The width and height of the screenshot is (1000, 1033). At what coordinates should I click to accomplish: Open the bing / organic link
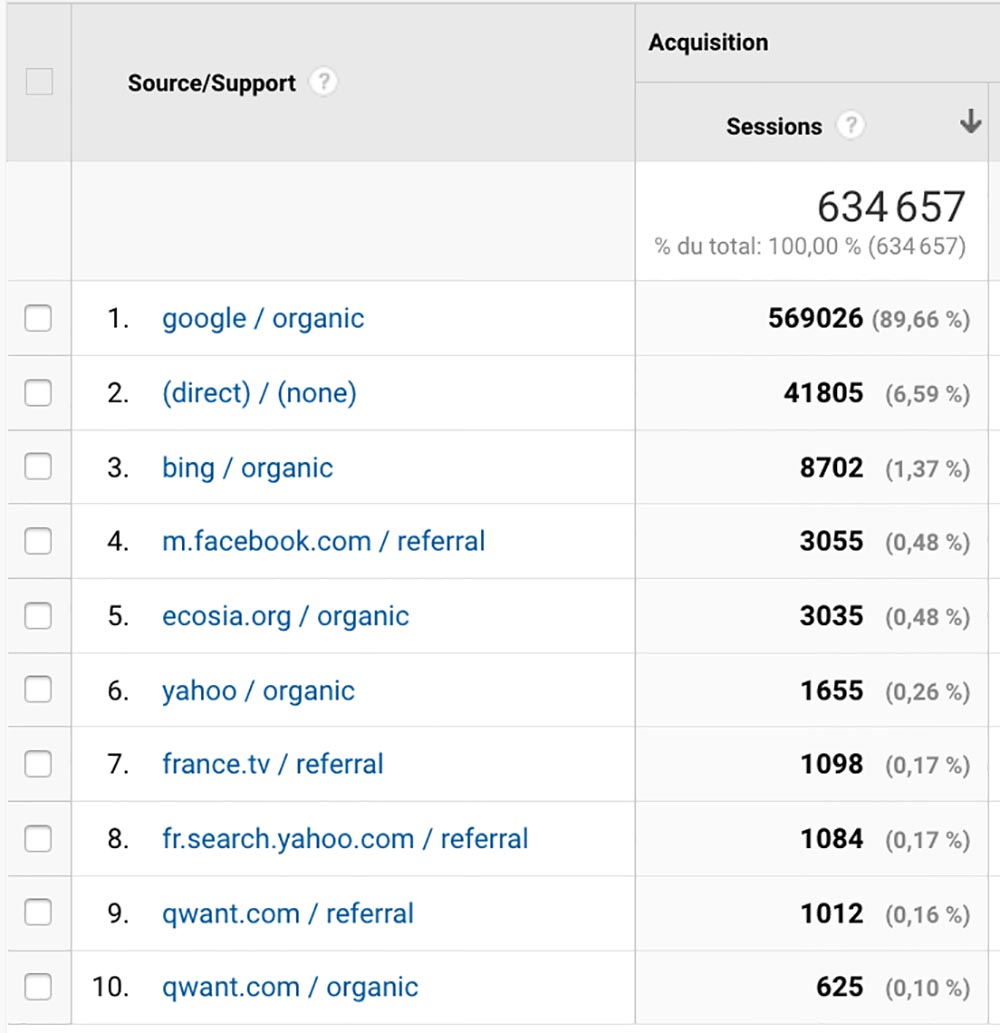tap(248, 468)
